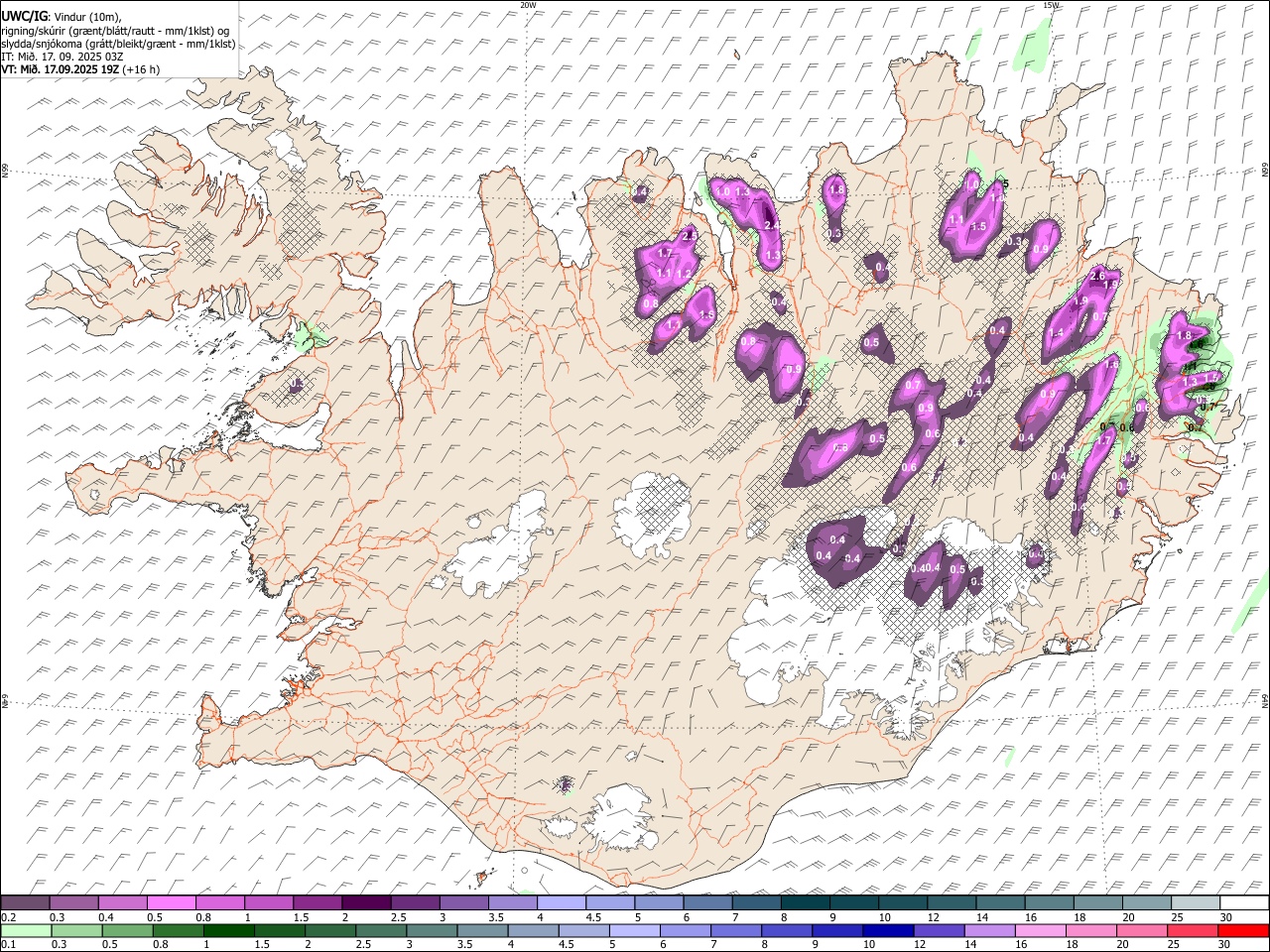Click the 2.4 precipitation value on the map

click(x=771, y=225)
